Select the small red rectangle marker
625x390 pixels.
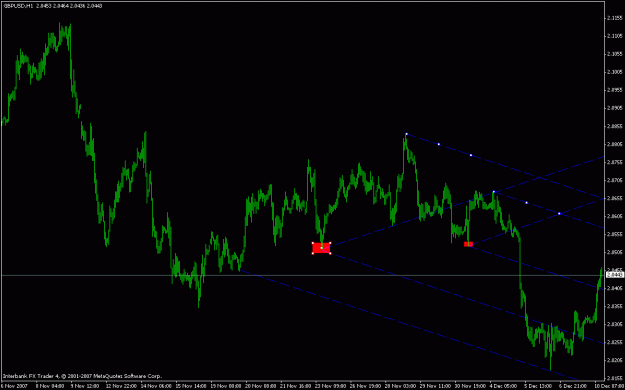click(468, 244)
